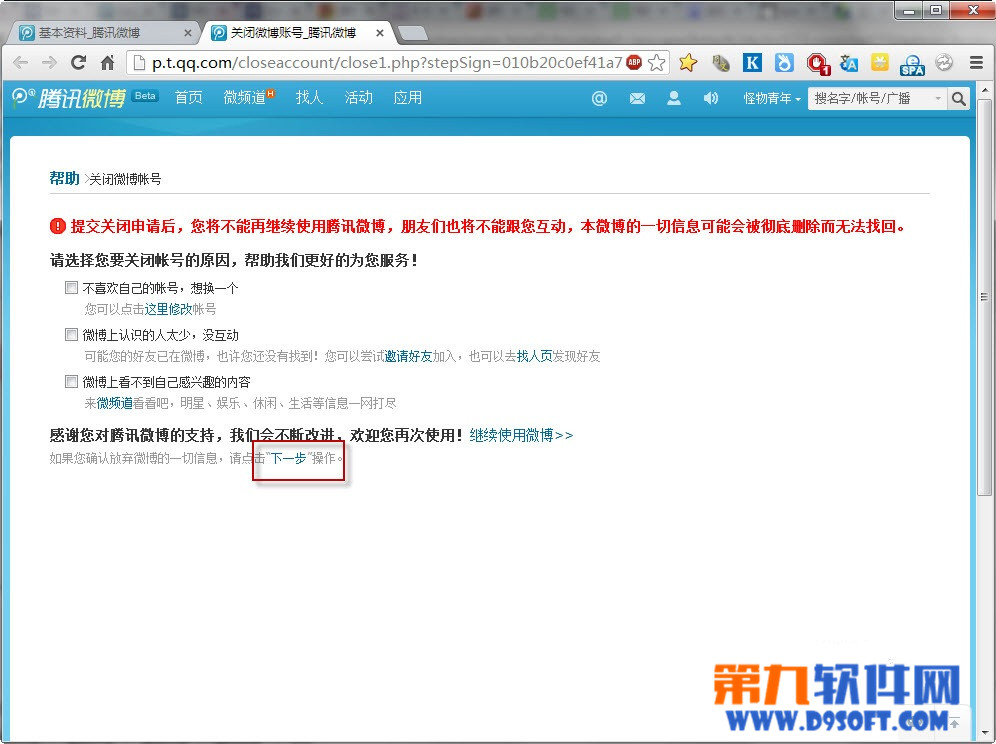Click the red stop-hand extension icon
996x744 pixels.
818,64
